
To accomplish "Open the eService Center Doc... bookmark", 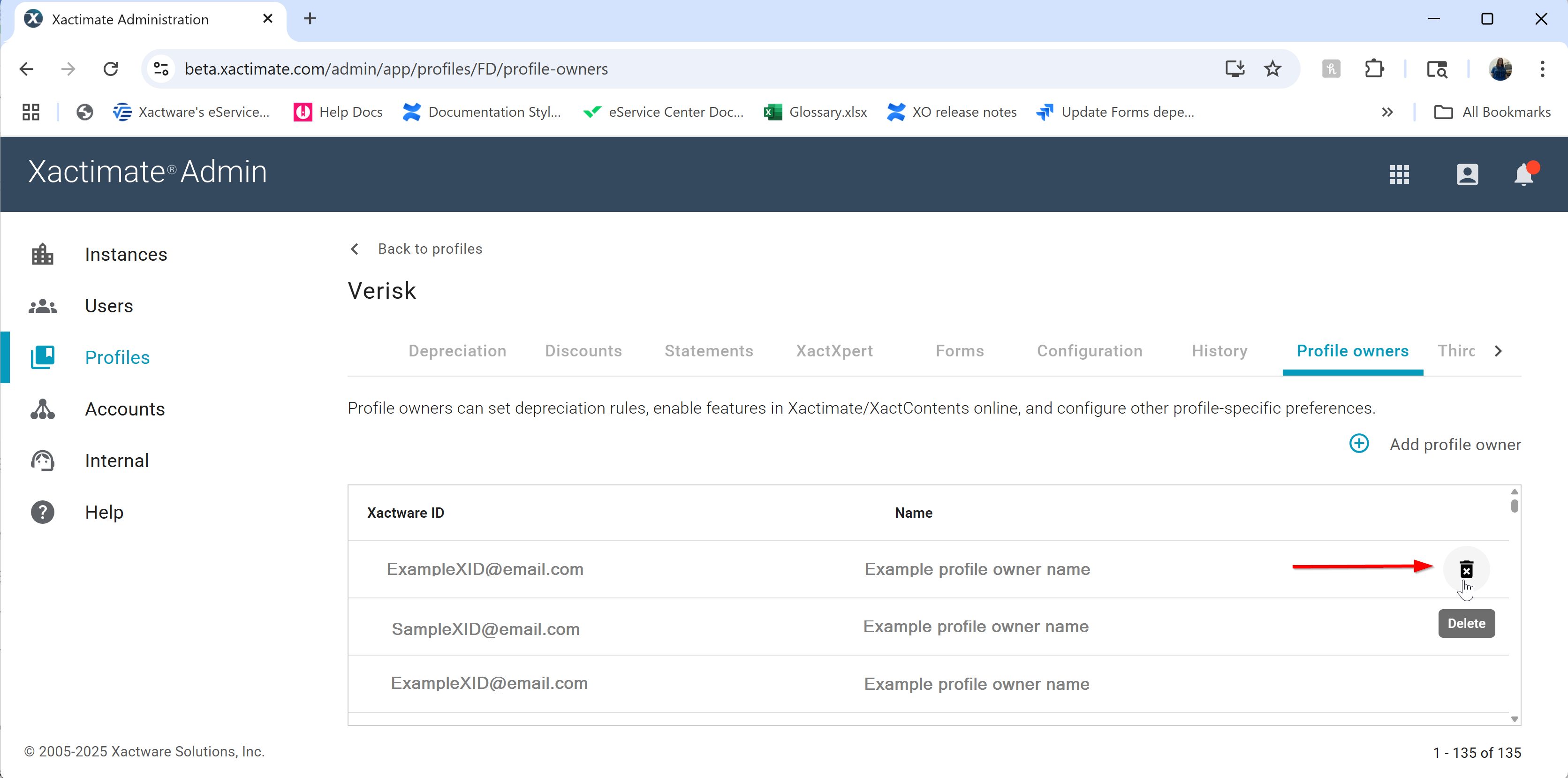I will click(x=664, y=112).
